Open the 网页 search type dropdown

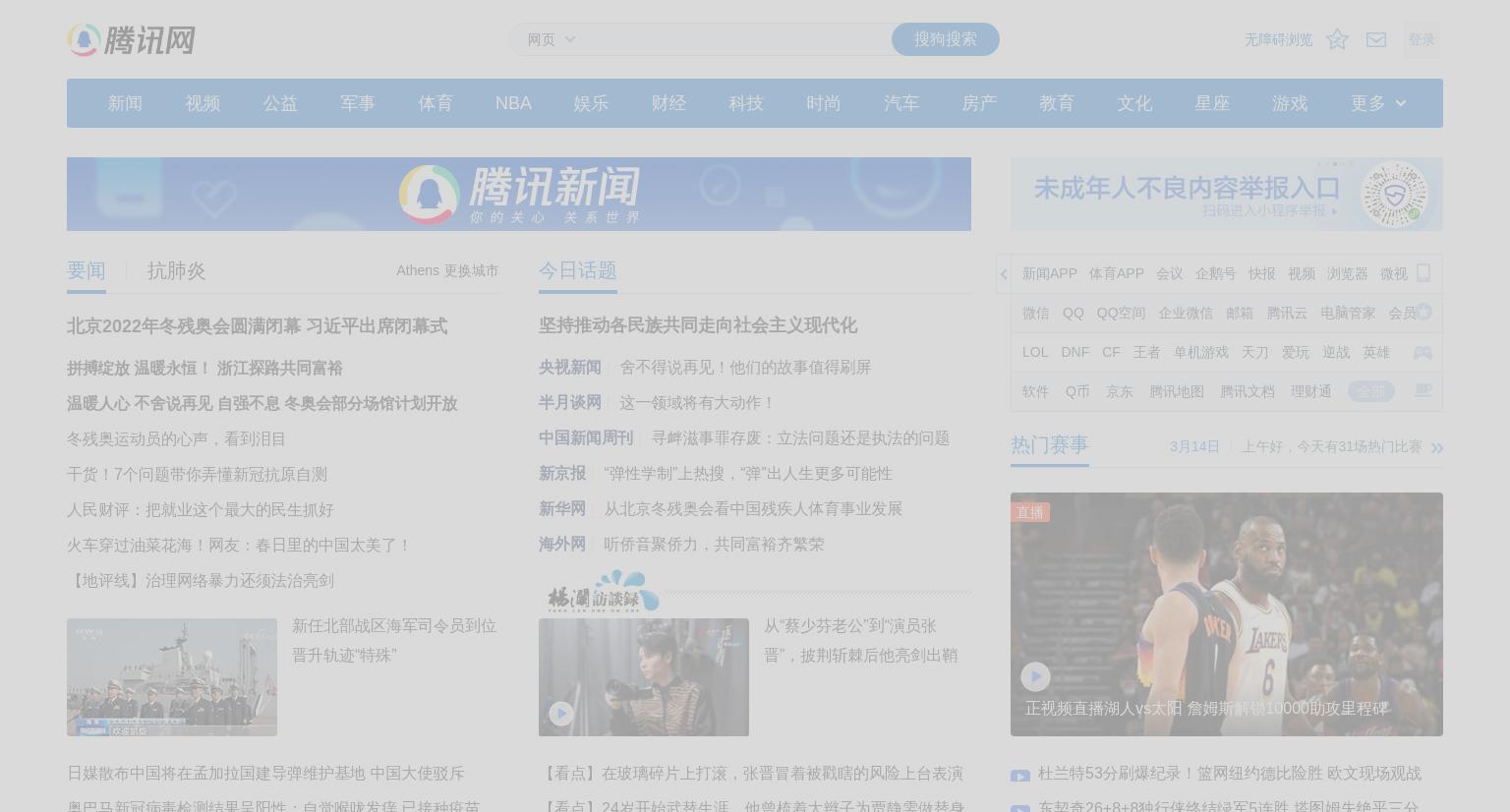click(551, 39)
